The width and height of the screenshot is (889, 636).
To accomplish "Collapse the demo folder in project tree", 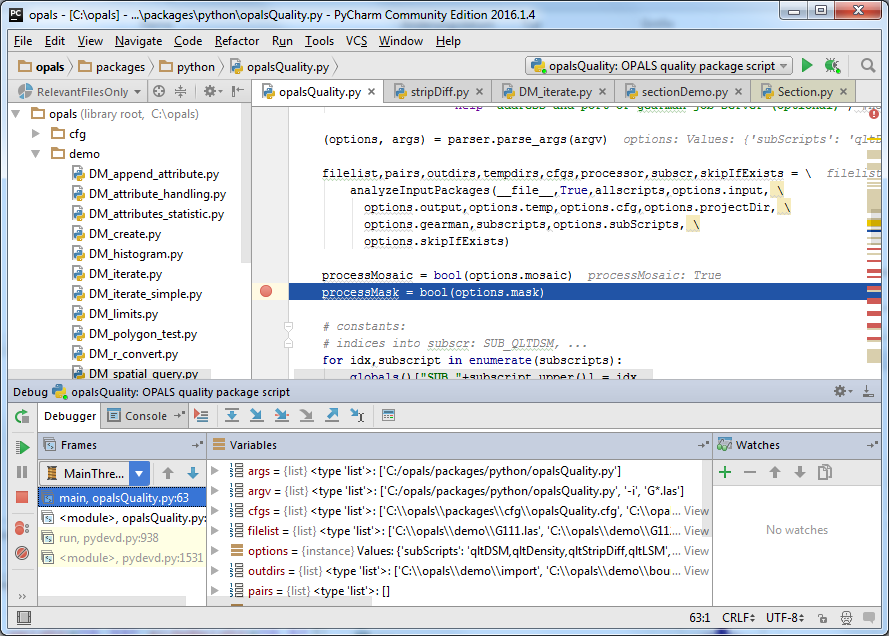I will click(35, 152).
